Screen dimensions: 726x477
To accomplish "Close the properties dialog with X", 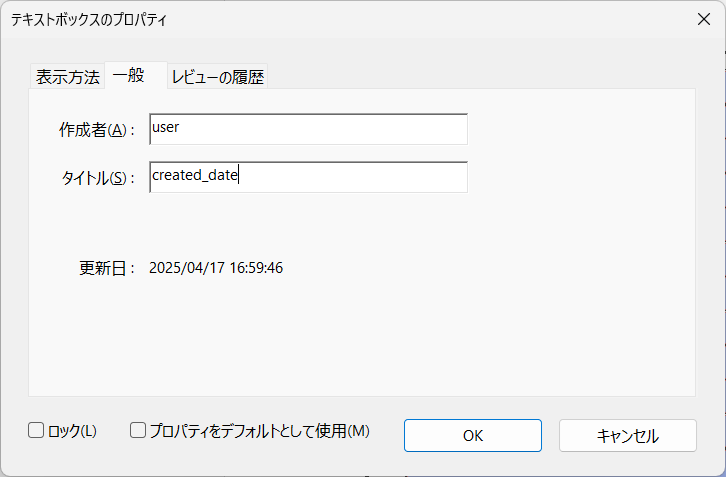I will (702, 19).
